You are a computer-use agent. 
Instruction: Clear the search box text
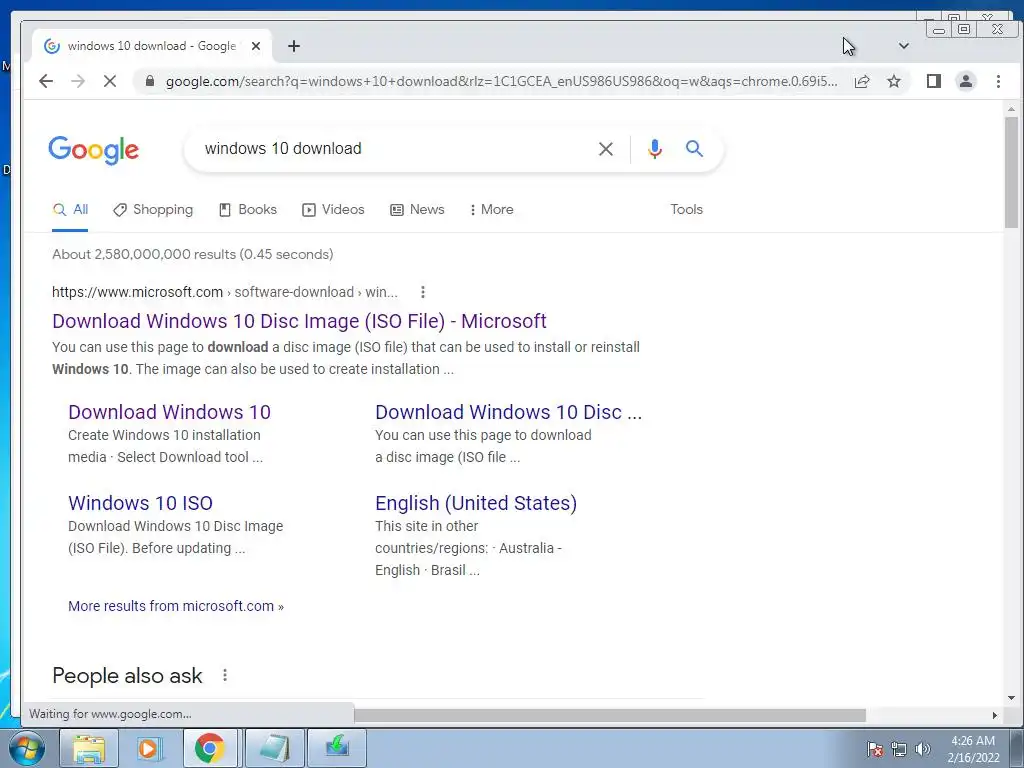coord(605,149)
